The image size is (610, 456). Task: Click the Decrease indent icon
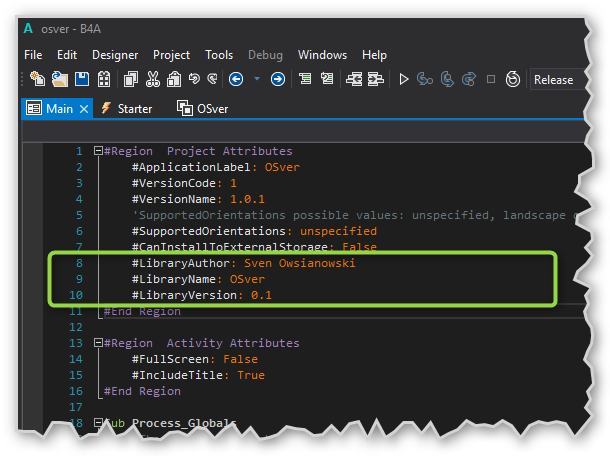(x=354, y=79)
